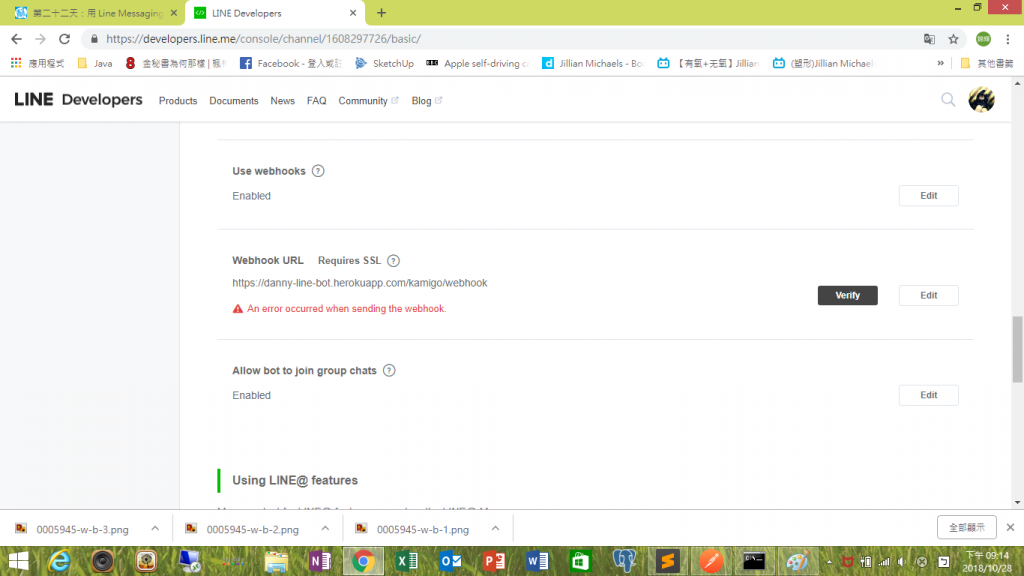The height and width of the screenshot is (576, 1024).
Task: Open the Paint icon on the taskbar
Action: click(797, 561)
